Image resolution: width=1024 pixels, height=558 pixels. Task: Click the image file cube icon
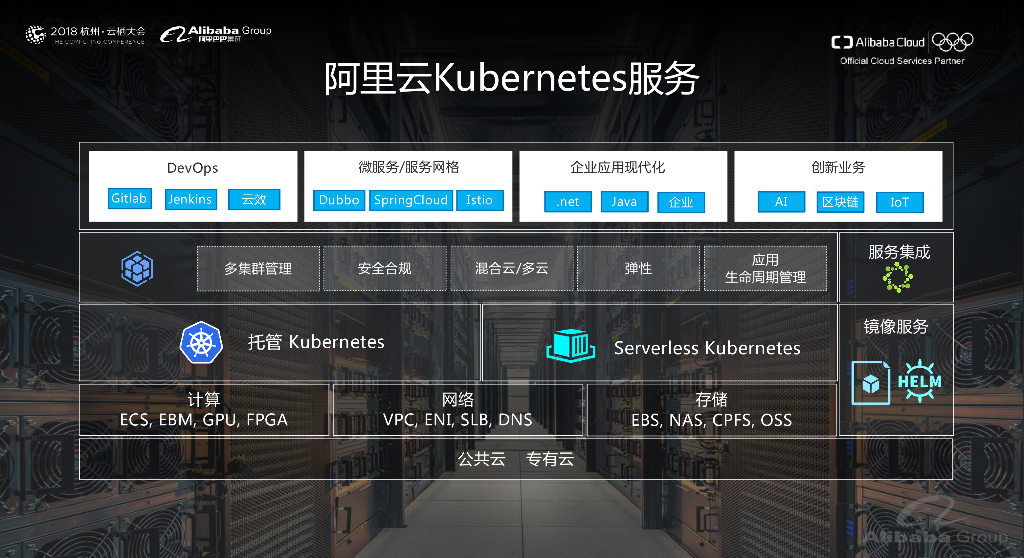point(871,383)
